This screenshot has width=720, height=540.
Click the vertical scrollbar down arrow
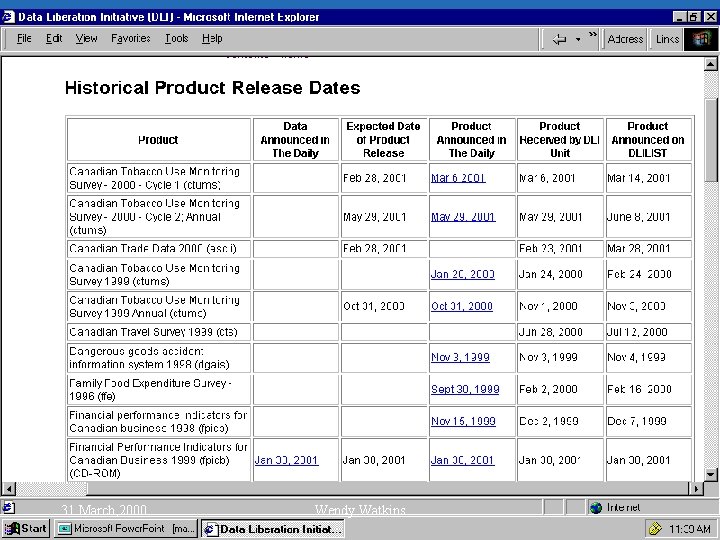[710, 474]
